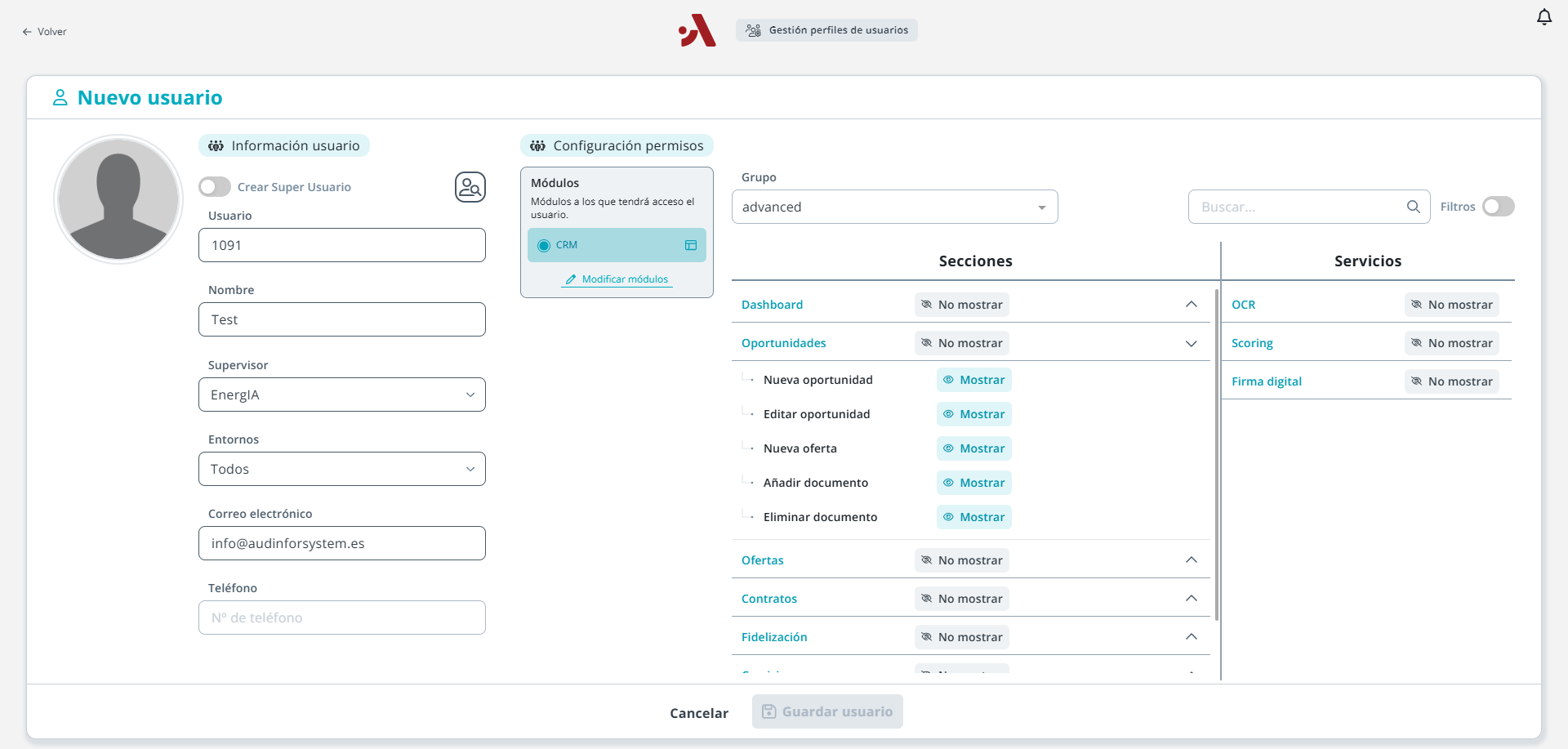Open Gestión perfiles de usuarios tab
The height and width of the screenshot is (749, 1568).
(826, 30)
